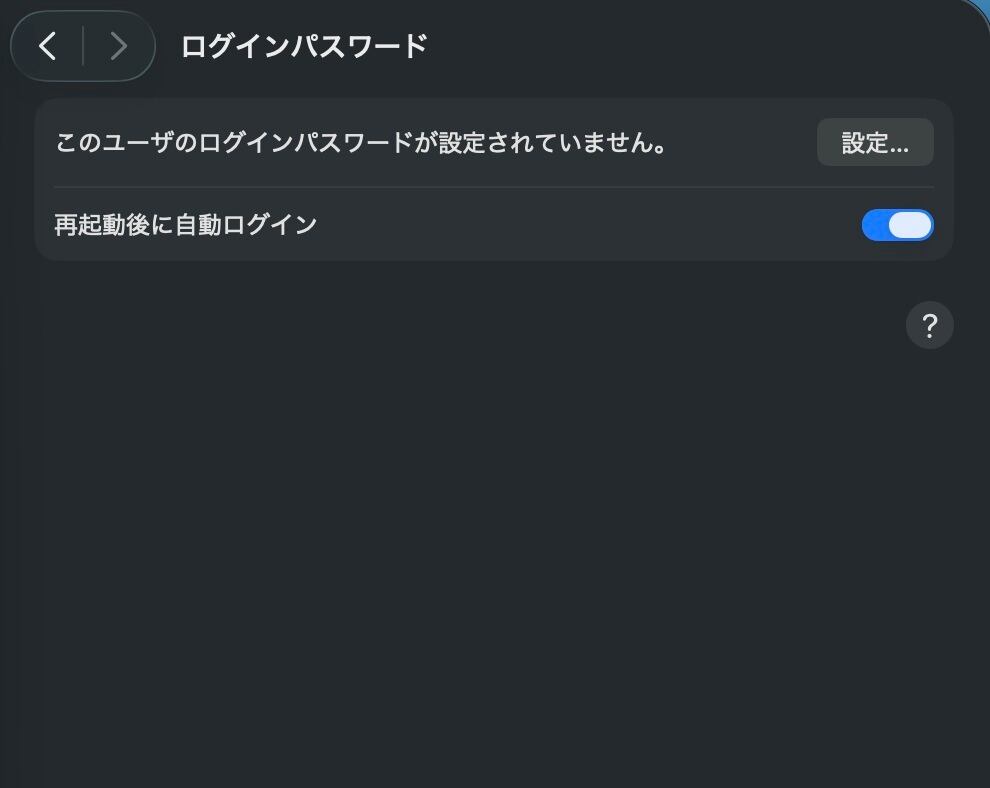Return to the previous settings pane
990x788 pixels.
pos(47,46)
